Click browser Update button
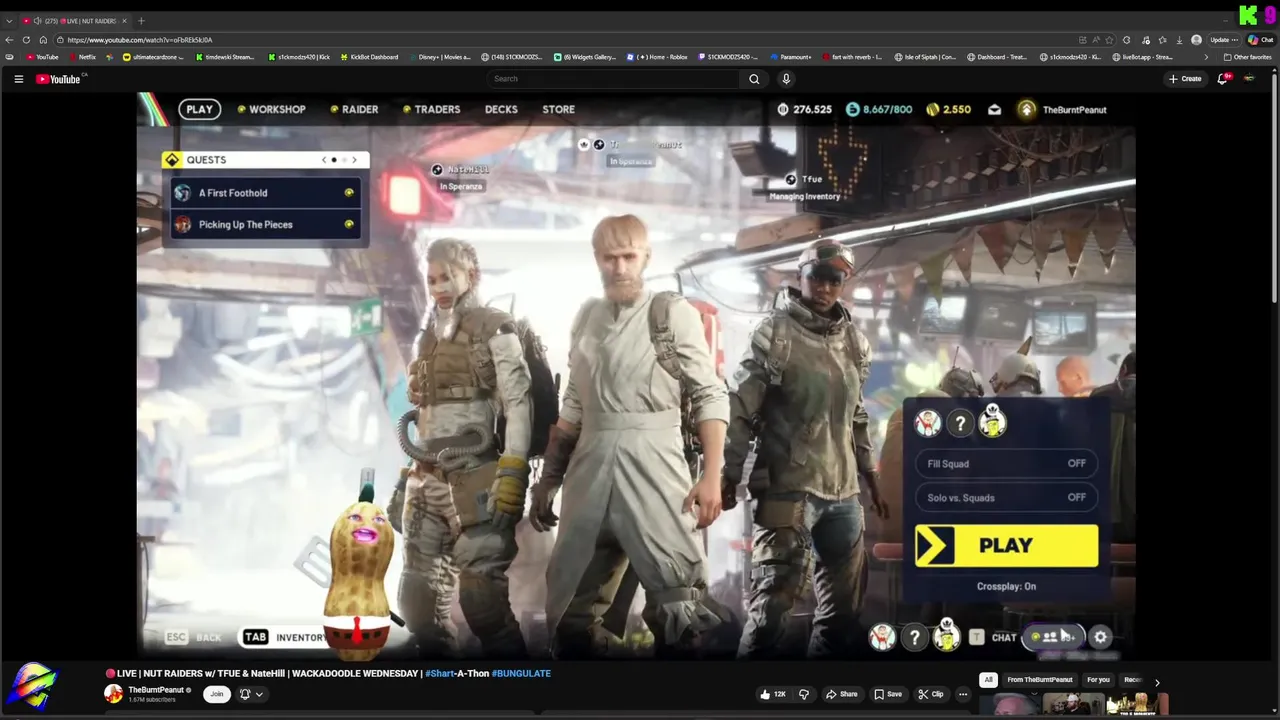 pyautogui.click(x=1223, y=40)
